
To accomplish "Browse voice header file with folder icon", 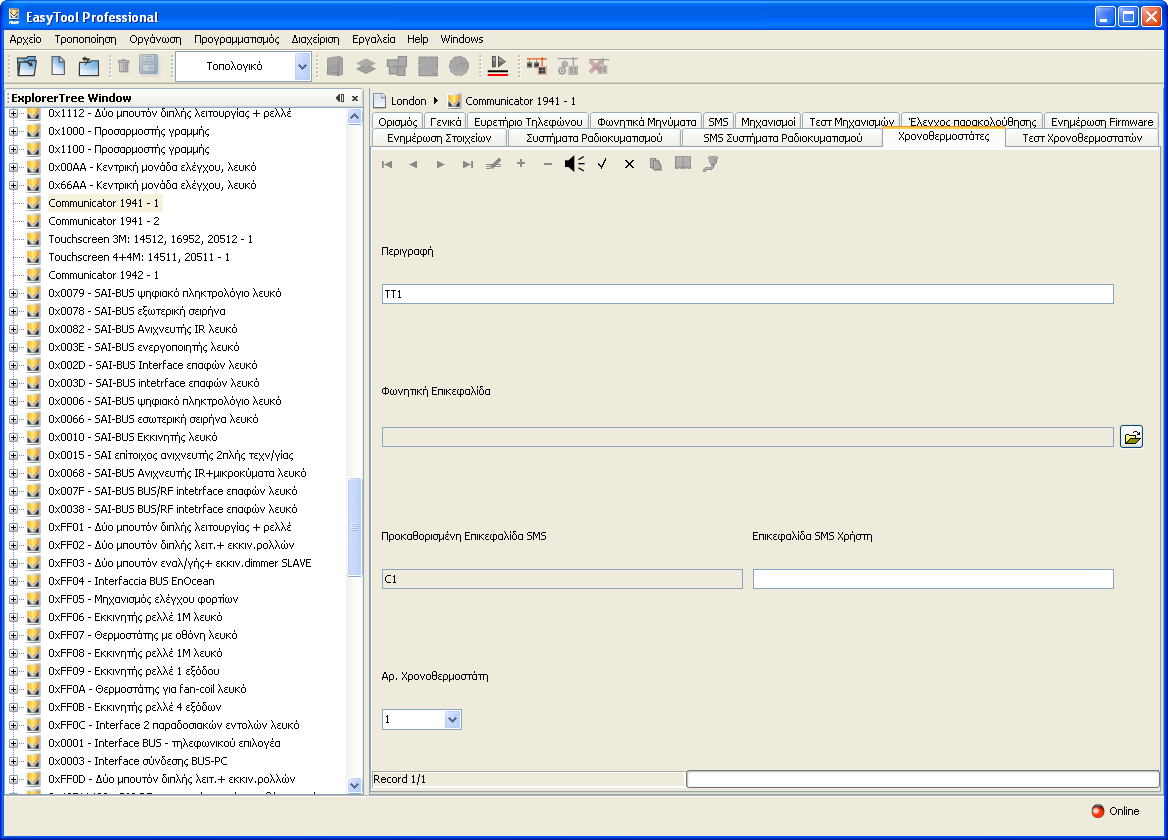I will tap(1132, 437).
